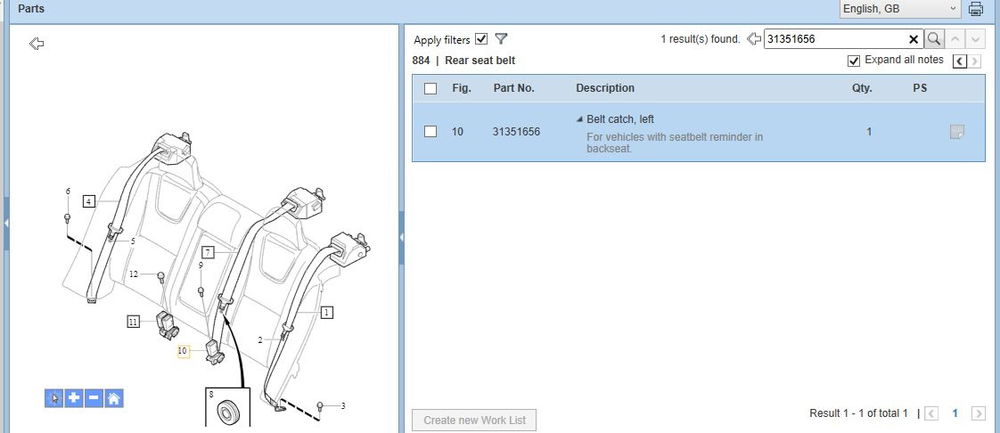Viewport: 1000px width, 433px height.
Task: Click Create new Work List button
Action: [474, 420]
